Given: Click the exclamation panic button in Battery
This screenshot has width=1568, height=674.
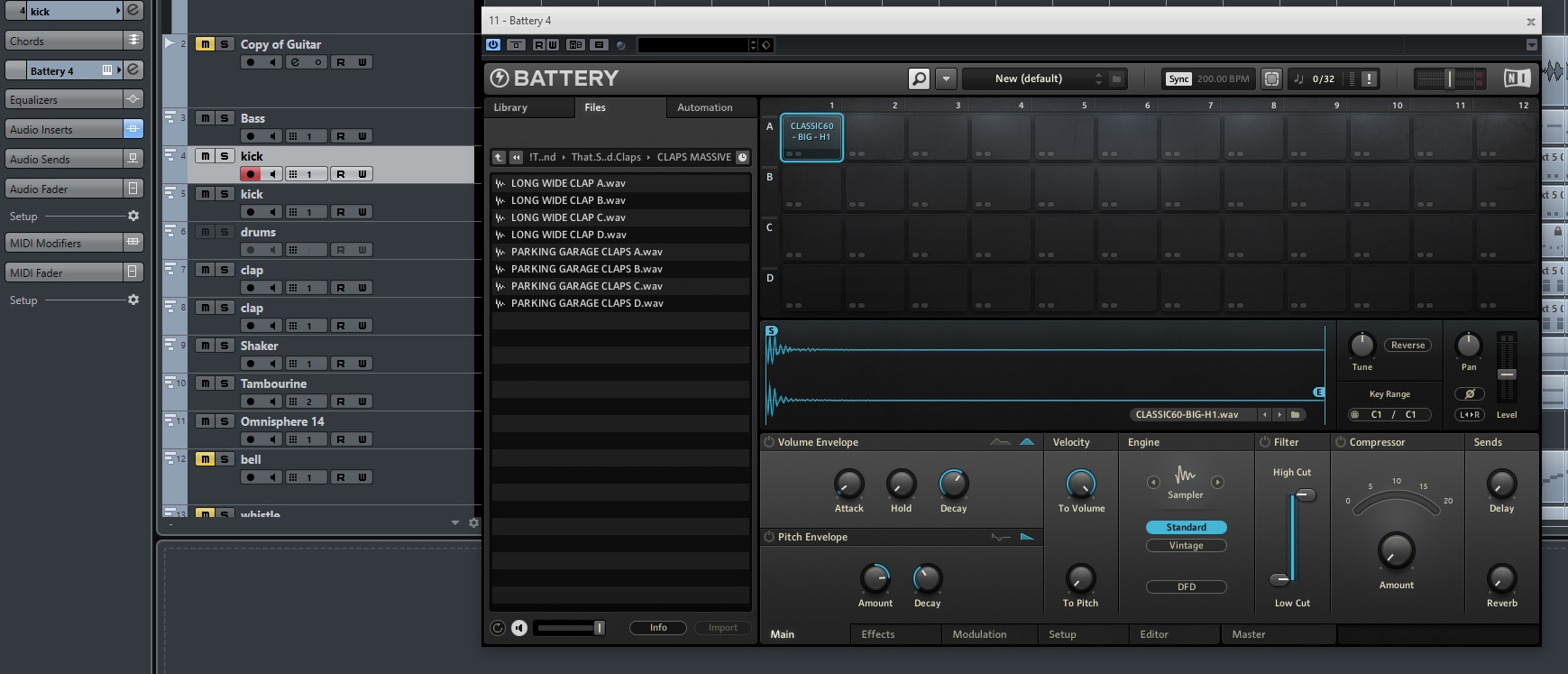Looking at the screenshot, I should (x=1369, y=78).
